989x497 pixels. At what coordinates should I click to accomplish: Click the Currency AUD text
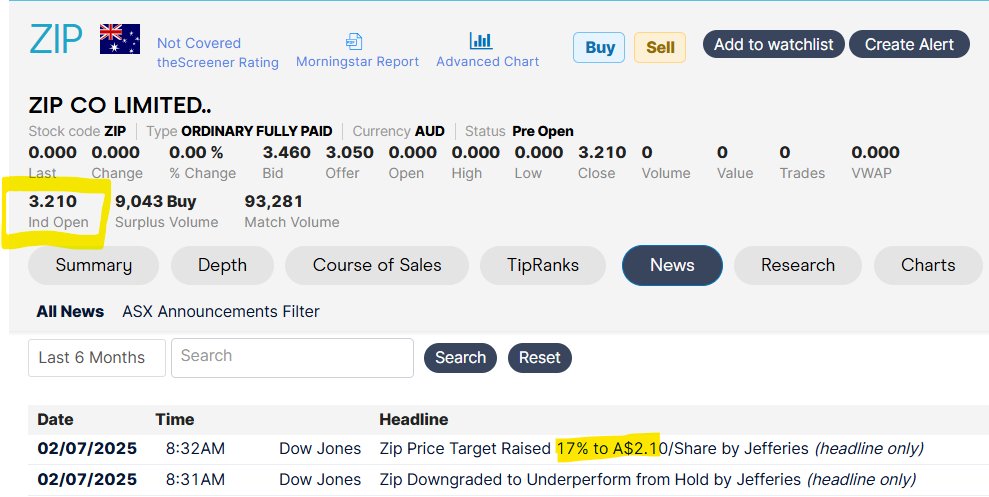click(399, 131)
